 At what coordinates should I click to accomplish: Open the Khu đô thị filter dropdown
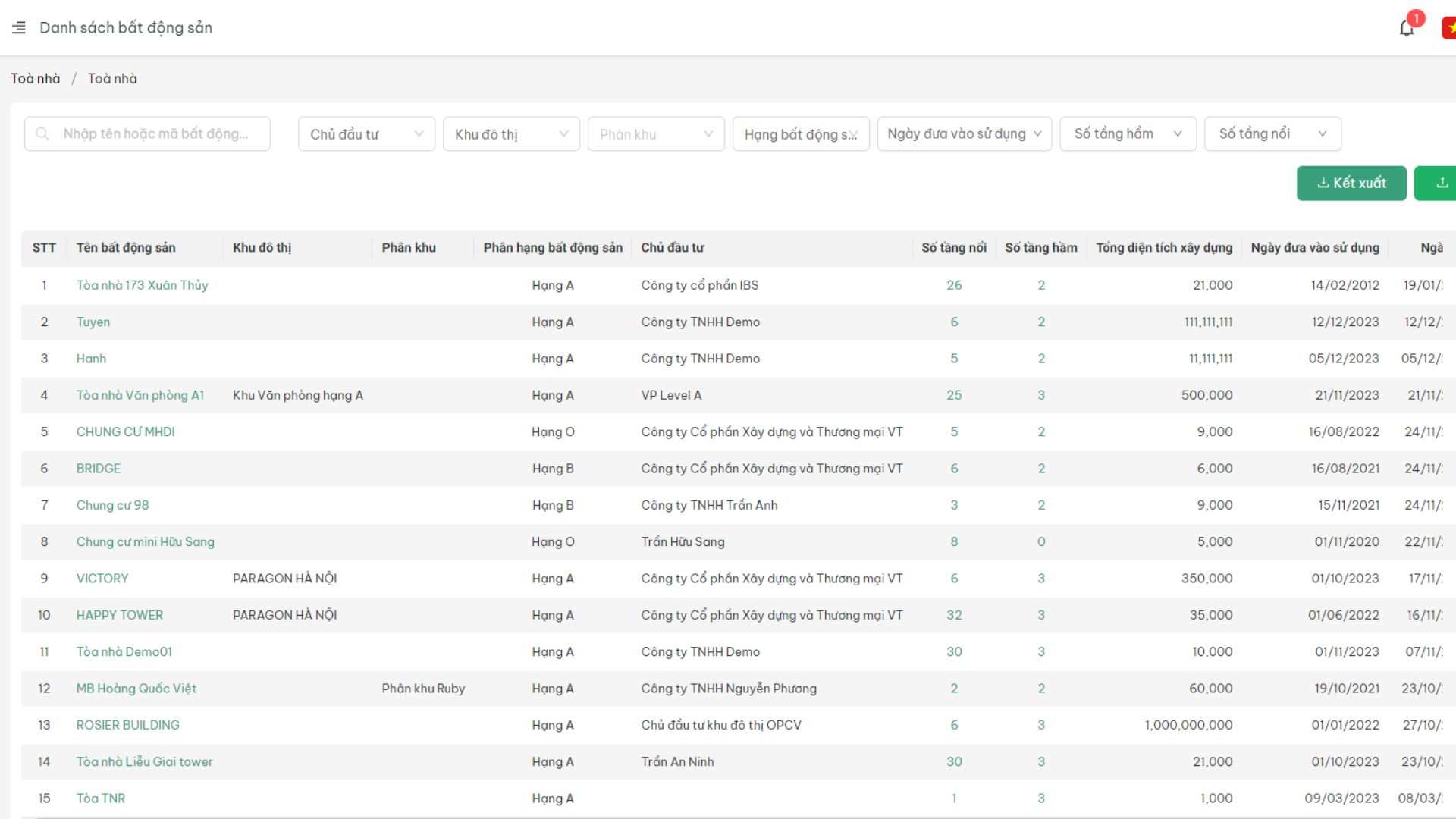click(x=511, y=134)
